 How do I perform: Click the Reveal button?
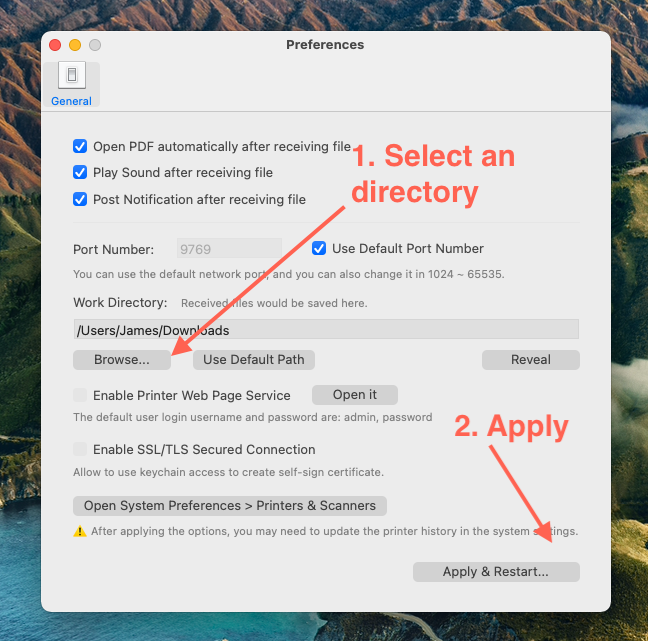point(531,360)
